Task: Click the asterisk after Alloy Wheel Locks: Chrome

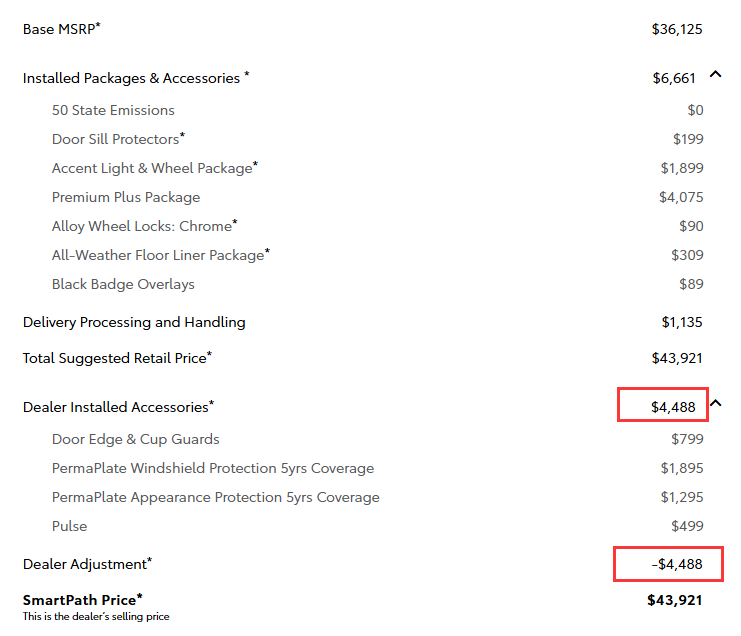Action: (235, 223)
